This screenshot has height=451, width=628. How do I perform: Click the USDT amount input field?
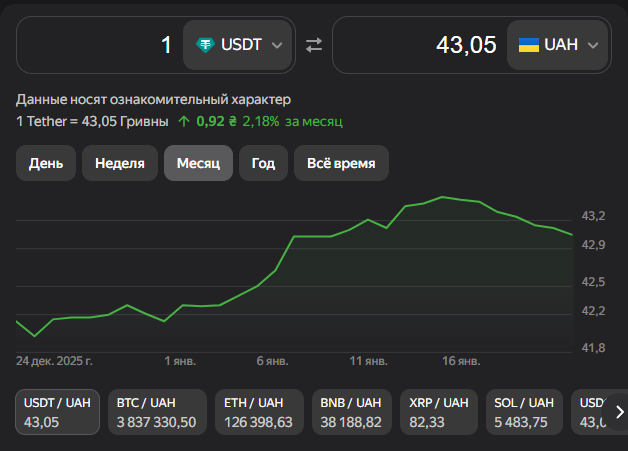[100, 45]
